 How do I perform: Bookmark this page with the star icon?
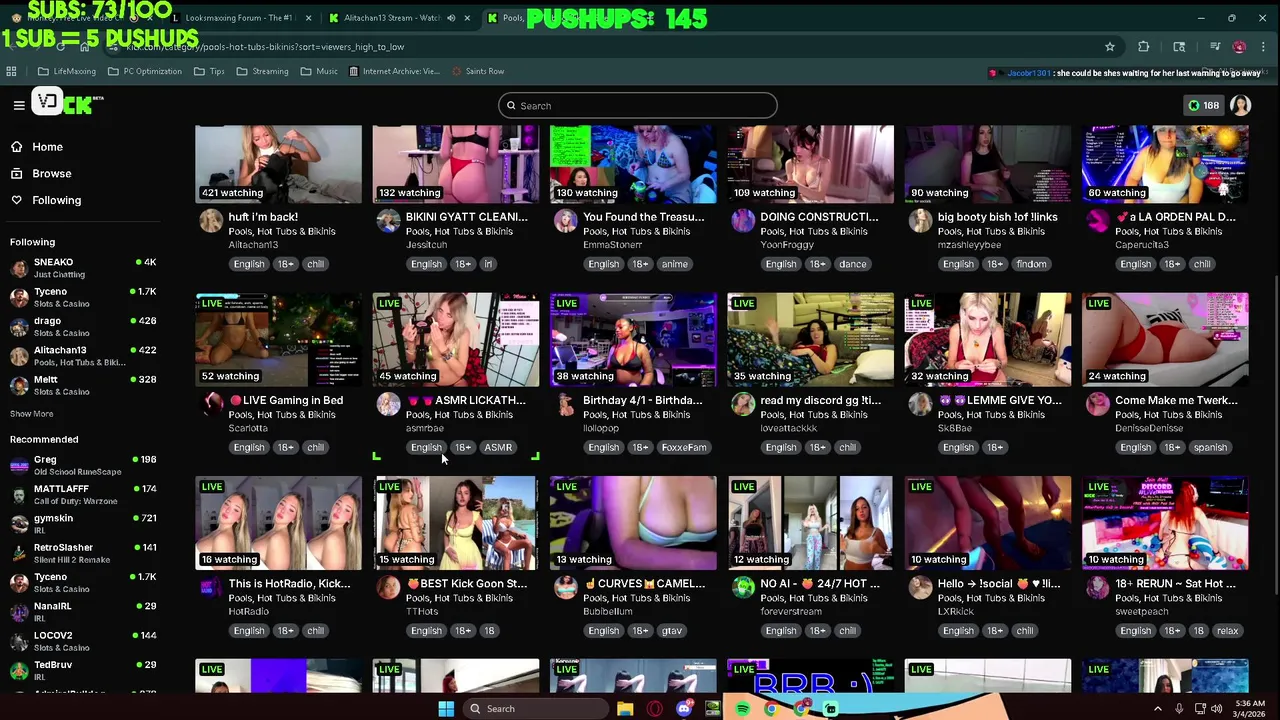point(1110,47)
